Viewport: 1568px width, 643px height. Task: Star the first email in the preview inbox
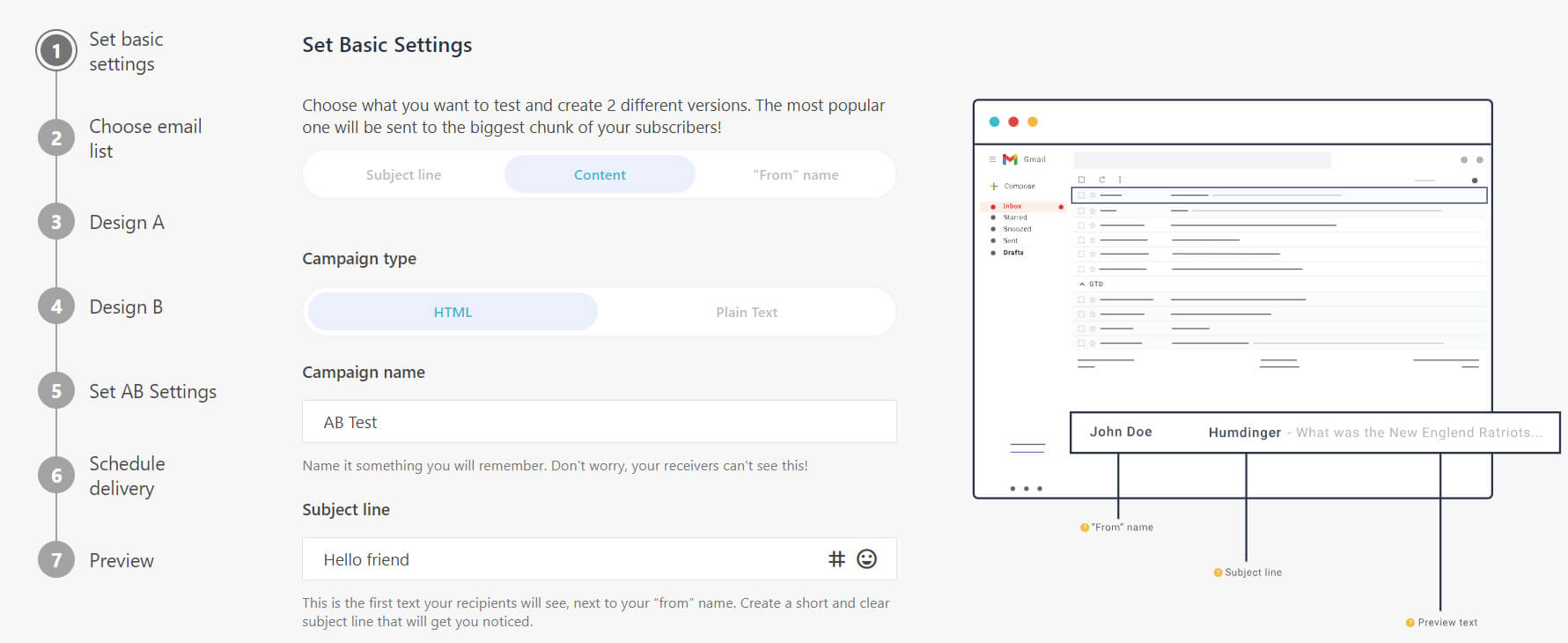(x=1093, y=195)
